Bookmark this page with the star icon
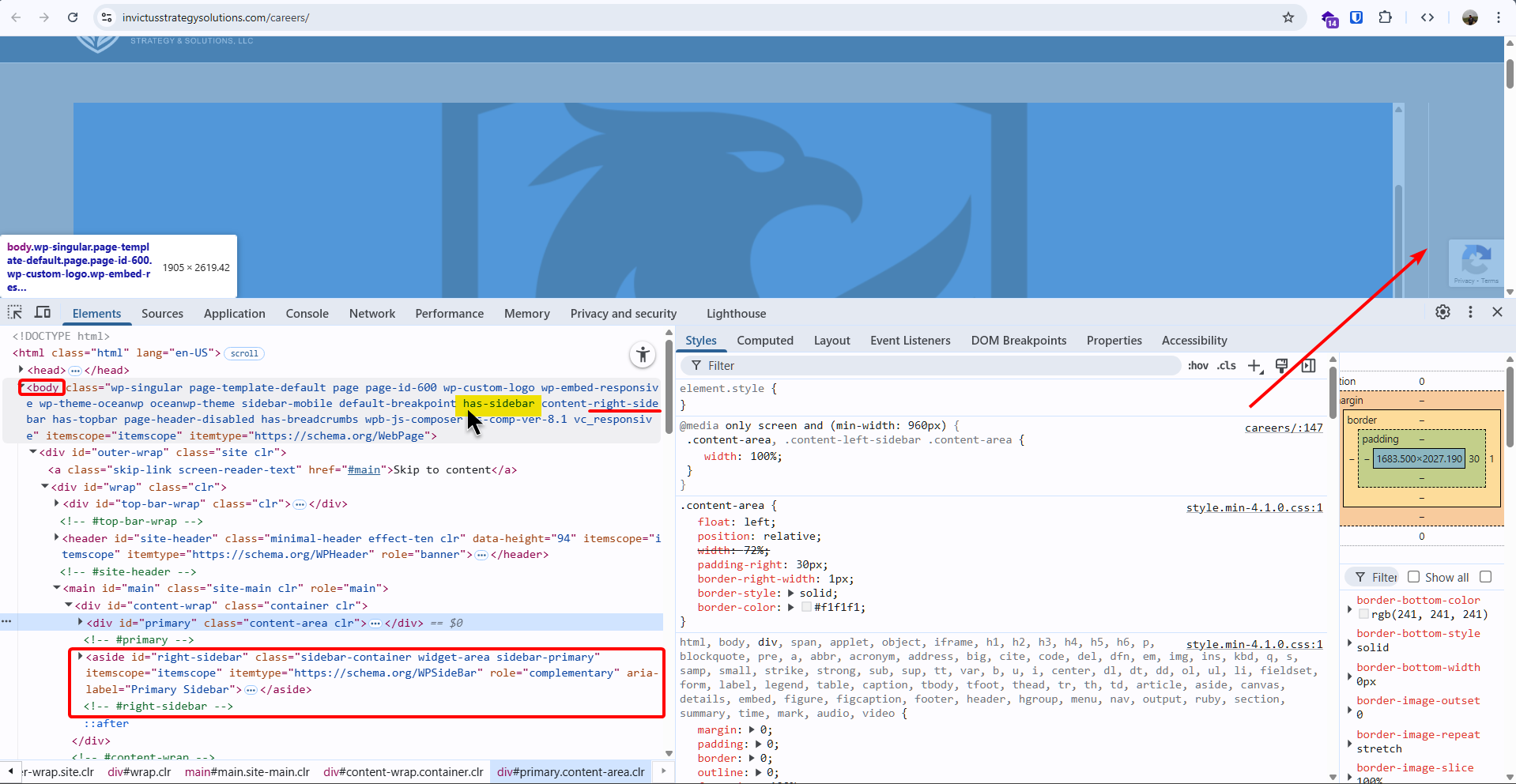The image size is (1516, 784). tap(1288, 17)
